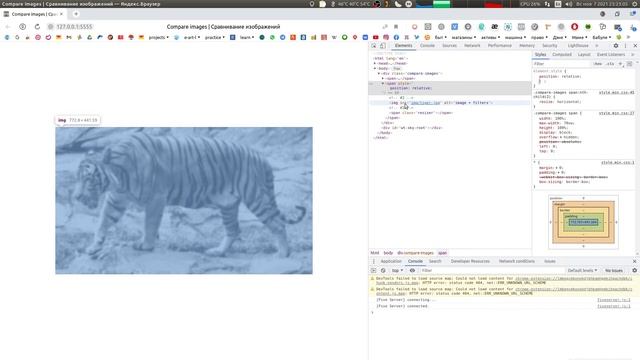Open the Memory tab

527,46
